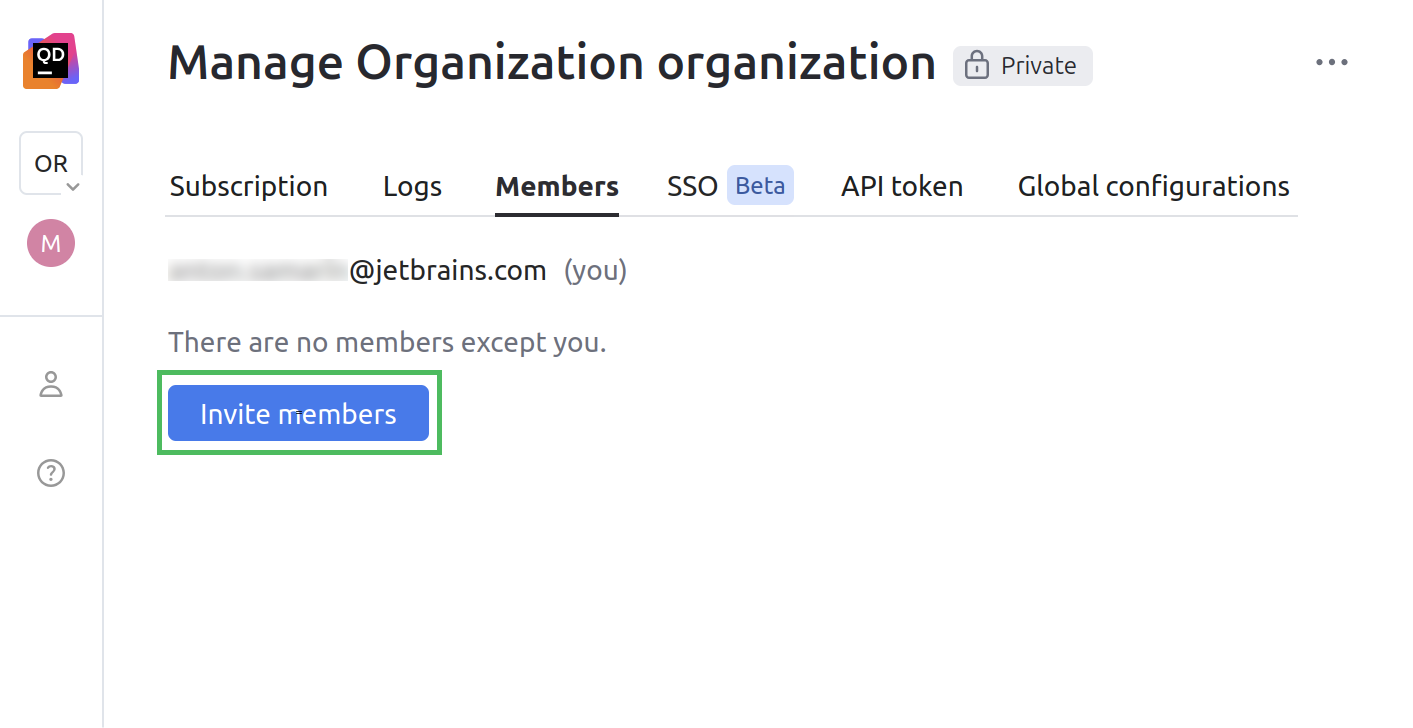
Task: Open help via the question mark icon
Action: pyautogui.click(x=51, y=472)
